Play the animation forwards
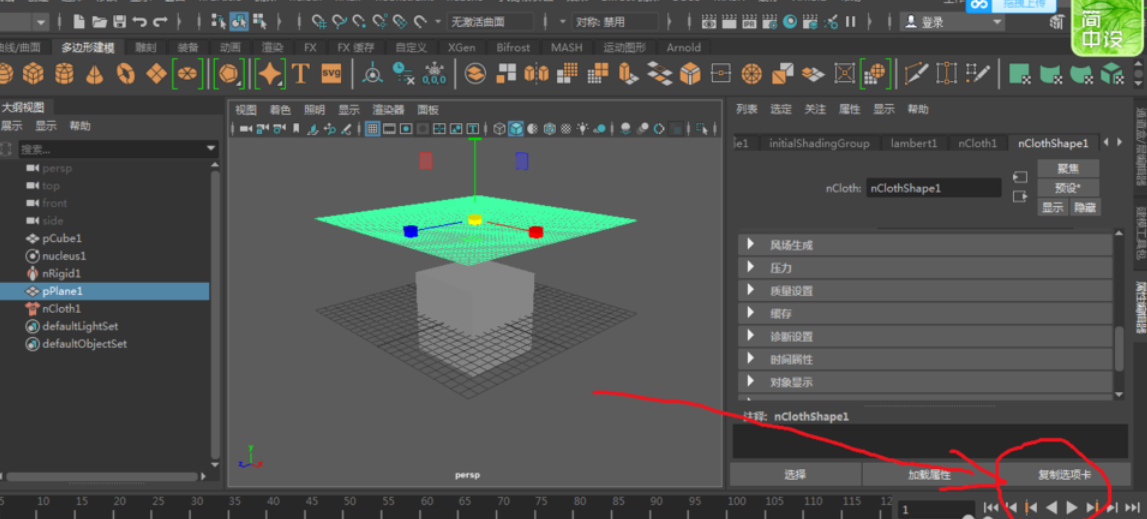The image size is (1147, 519). [1072, 507]
